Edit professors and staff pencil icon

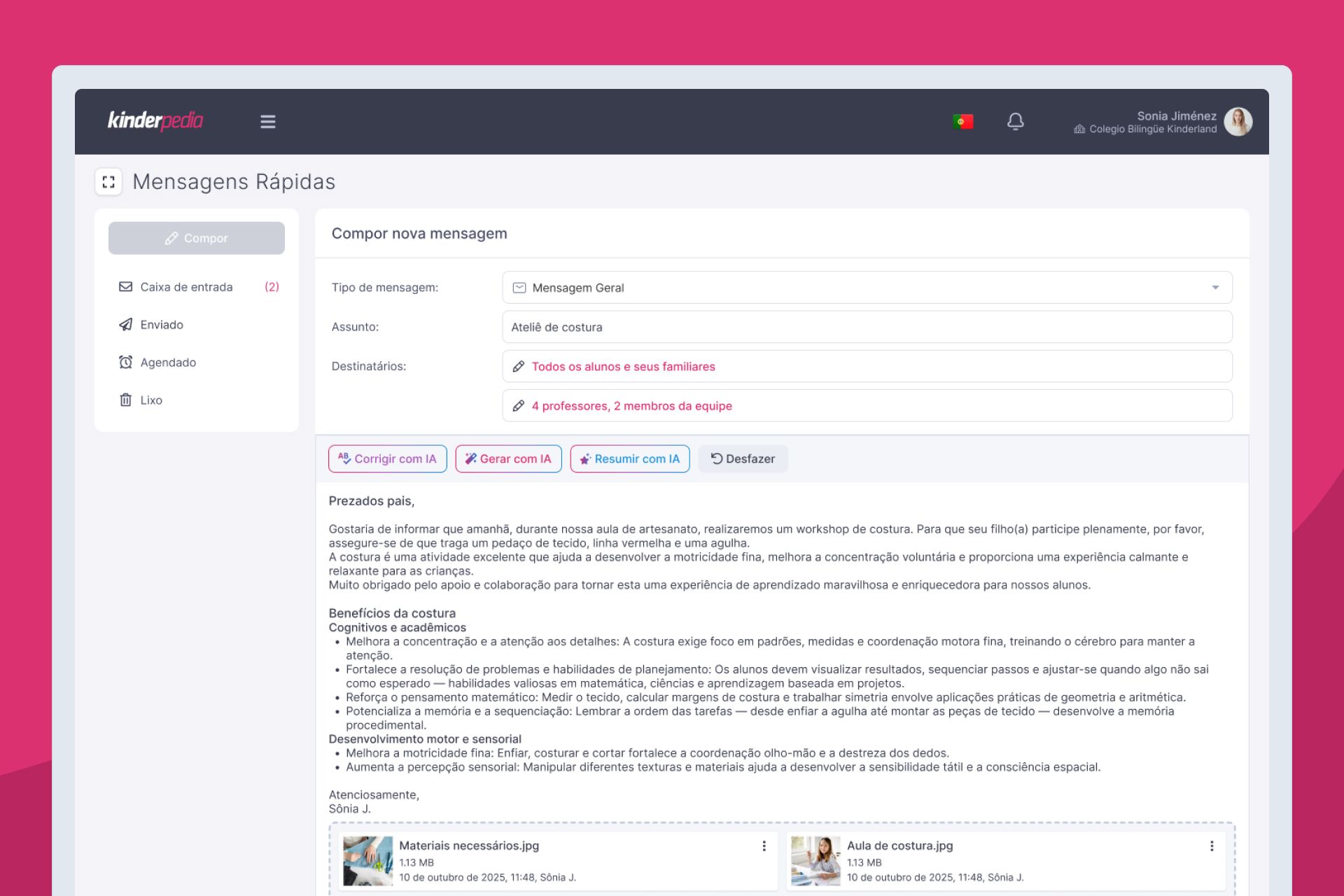pyautogui.click(x=519, y=406)
